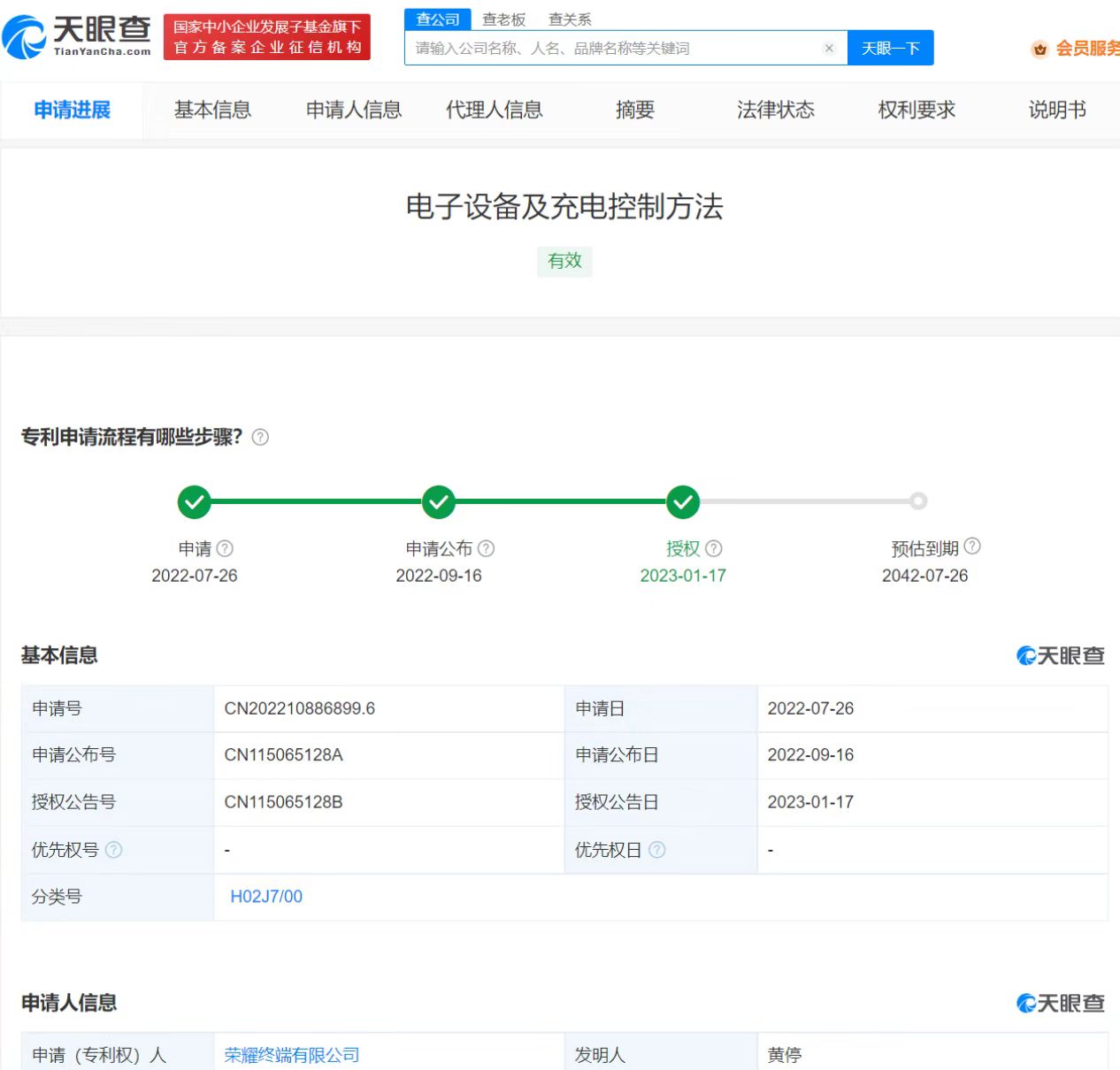Screen dimensions: 1120x1070
Task: Click the question mark icon next to 申请
Action: 225,548
